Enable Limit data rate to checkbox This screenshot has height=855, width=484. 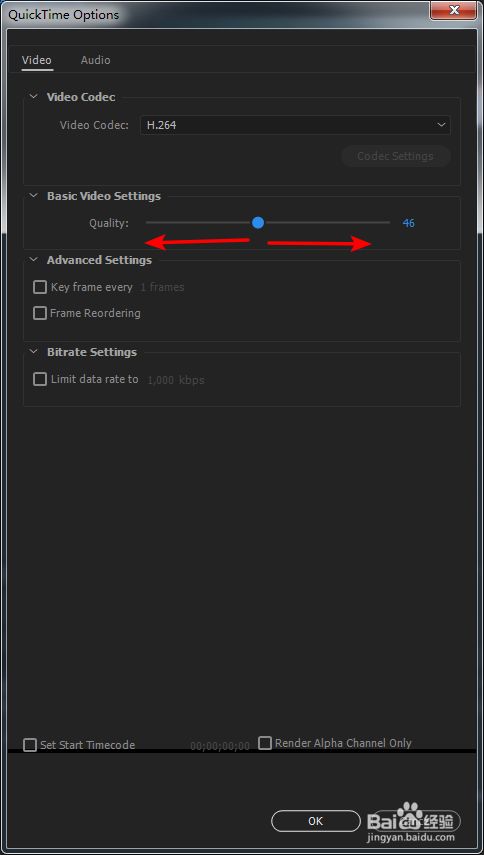point(40,380)
